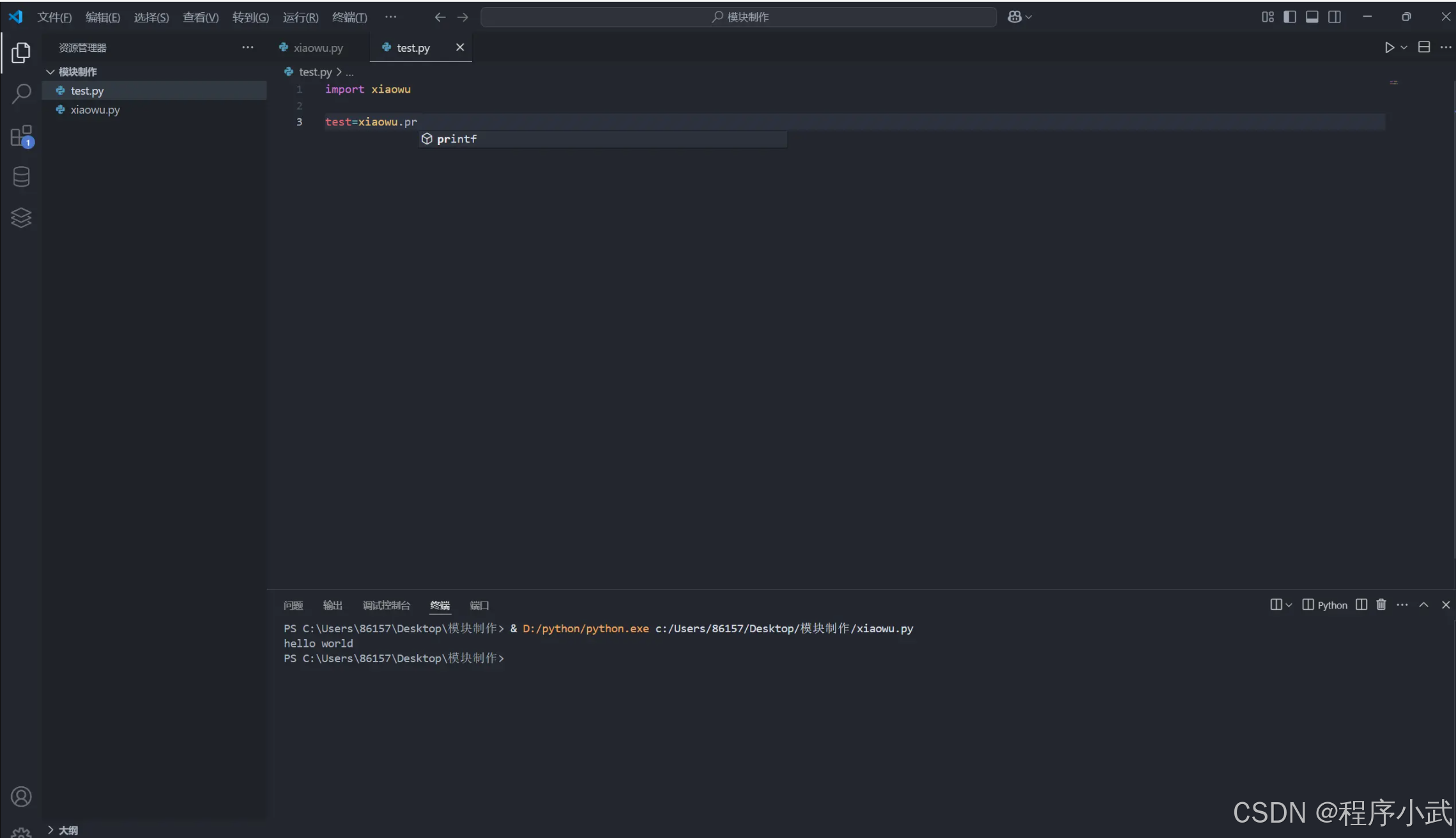Open the Accounts icon at bottom left

pos(21,796)
